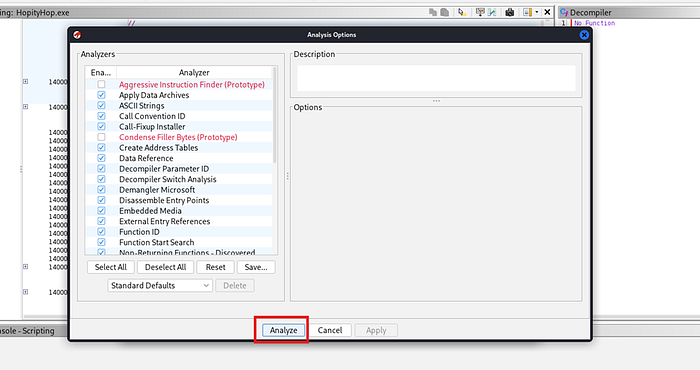Toggle mouse hover mode icon in Listing toolbar
700x370 pixels.
point(462,12)
